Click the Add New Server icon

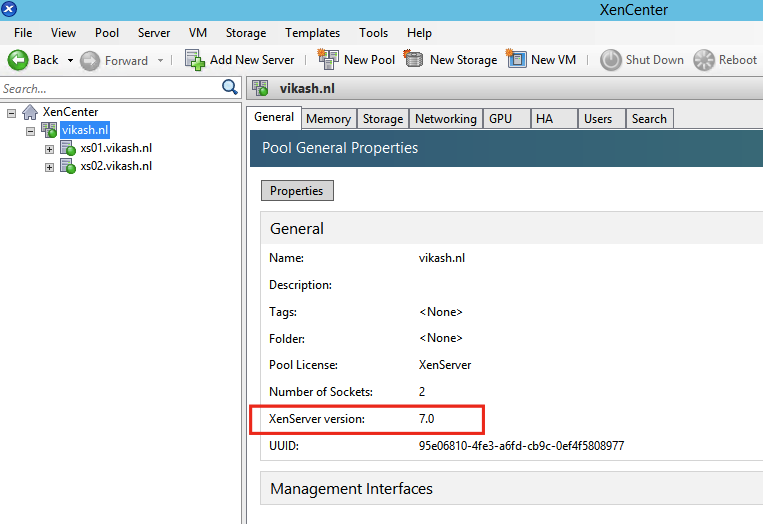(x=195, y=60)
